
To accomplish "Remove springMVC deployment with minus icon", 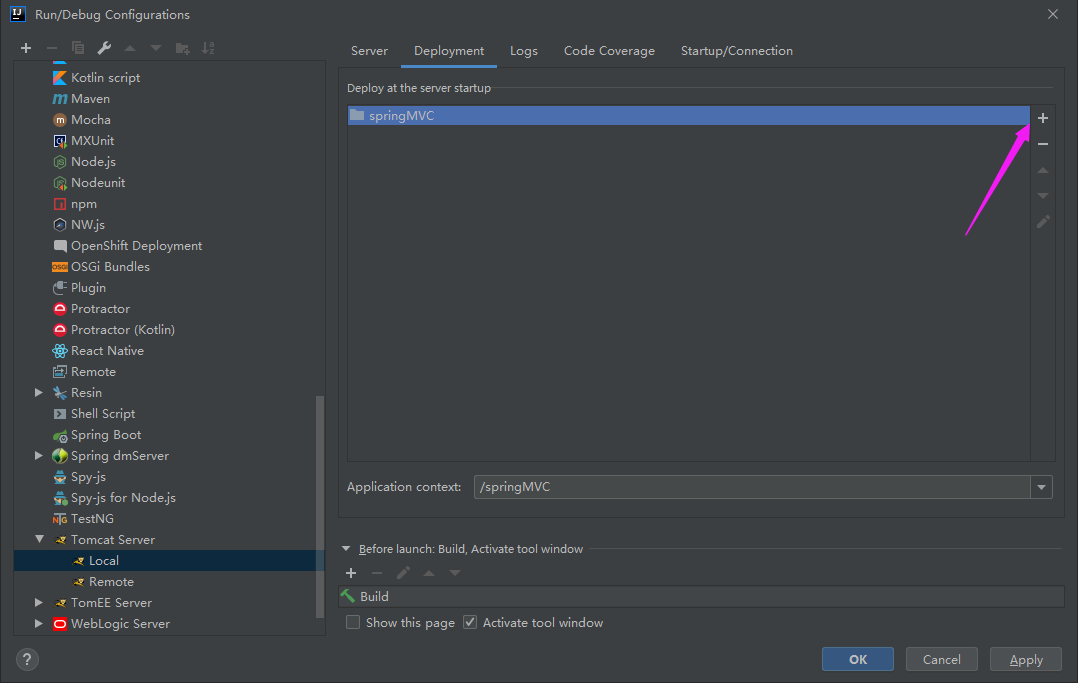I will pos(1043,144).
